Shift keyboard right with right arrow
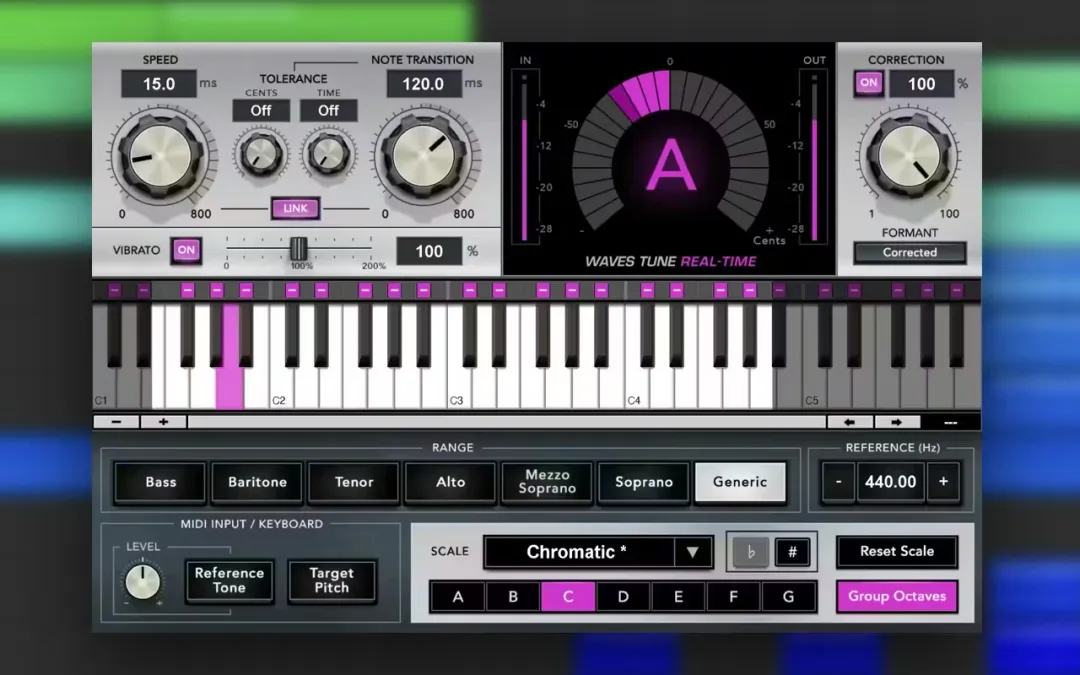 click(896, 422)
